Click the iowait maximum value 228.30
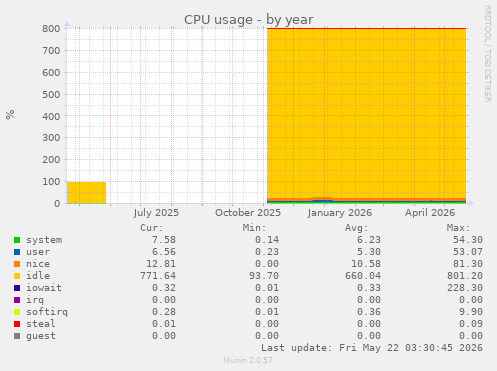 click(x=465, y=288)
